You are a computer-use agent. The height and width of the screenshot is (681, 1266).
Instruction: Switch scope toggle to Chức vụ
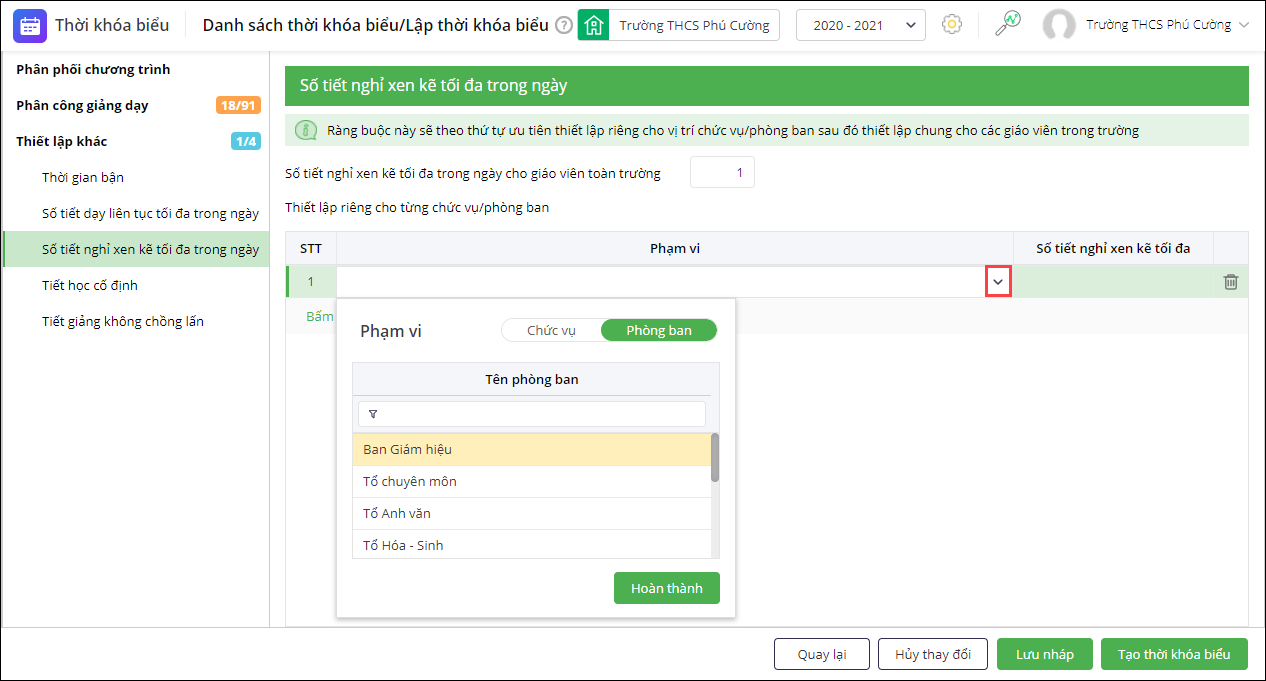tap(551, 330)
